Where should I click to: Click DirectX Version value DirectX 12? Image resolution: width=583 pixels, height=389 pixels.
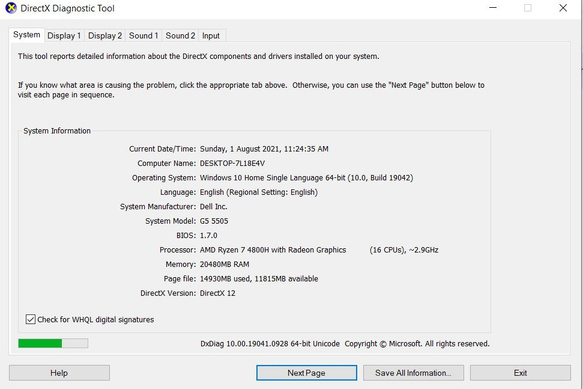218,293
